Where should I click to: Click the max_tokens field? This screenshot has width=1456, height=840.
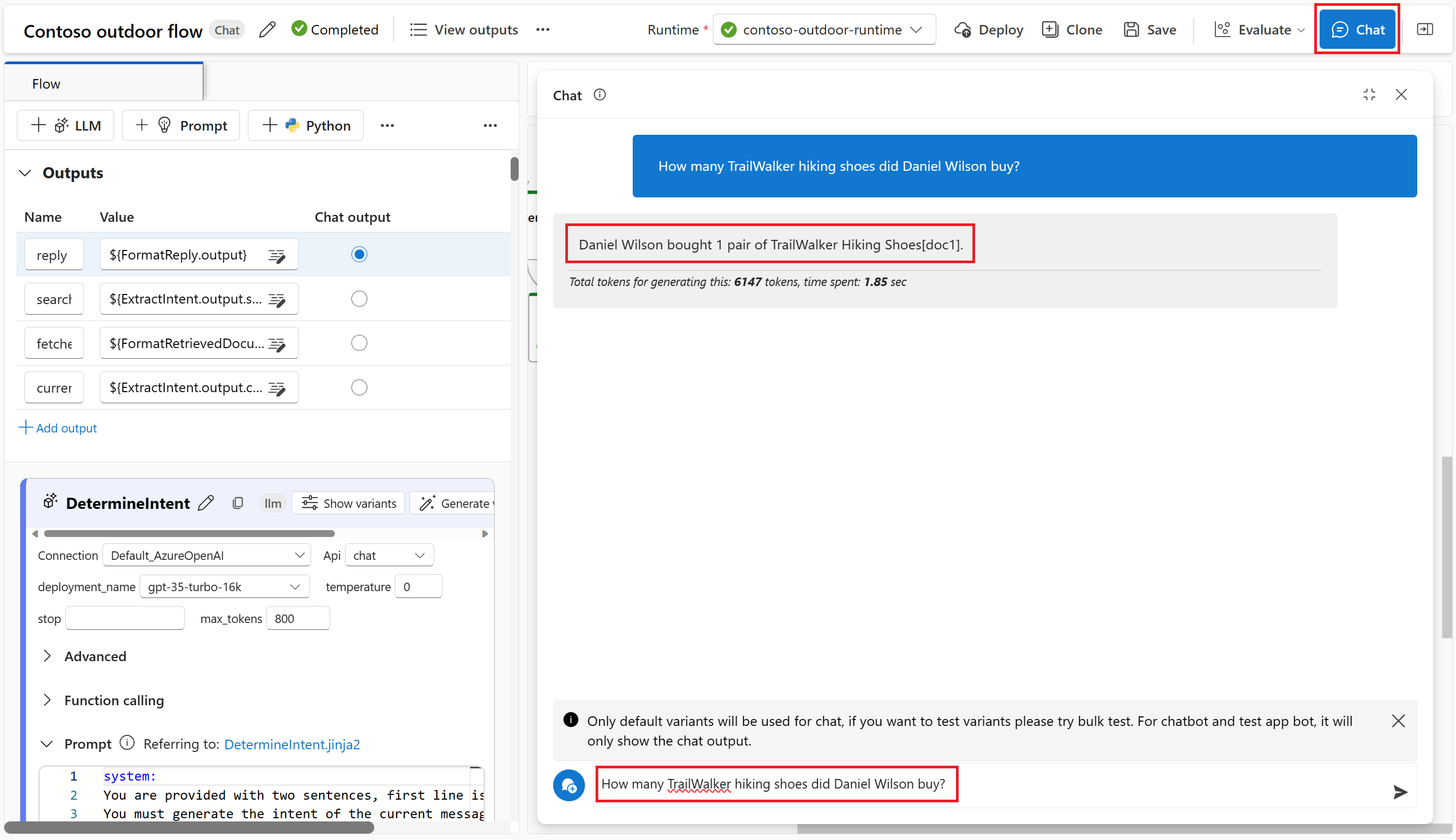(298, 619)
